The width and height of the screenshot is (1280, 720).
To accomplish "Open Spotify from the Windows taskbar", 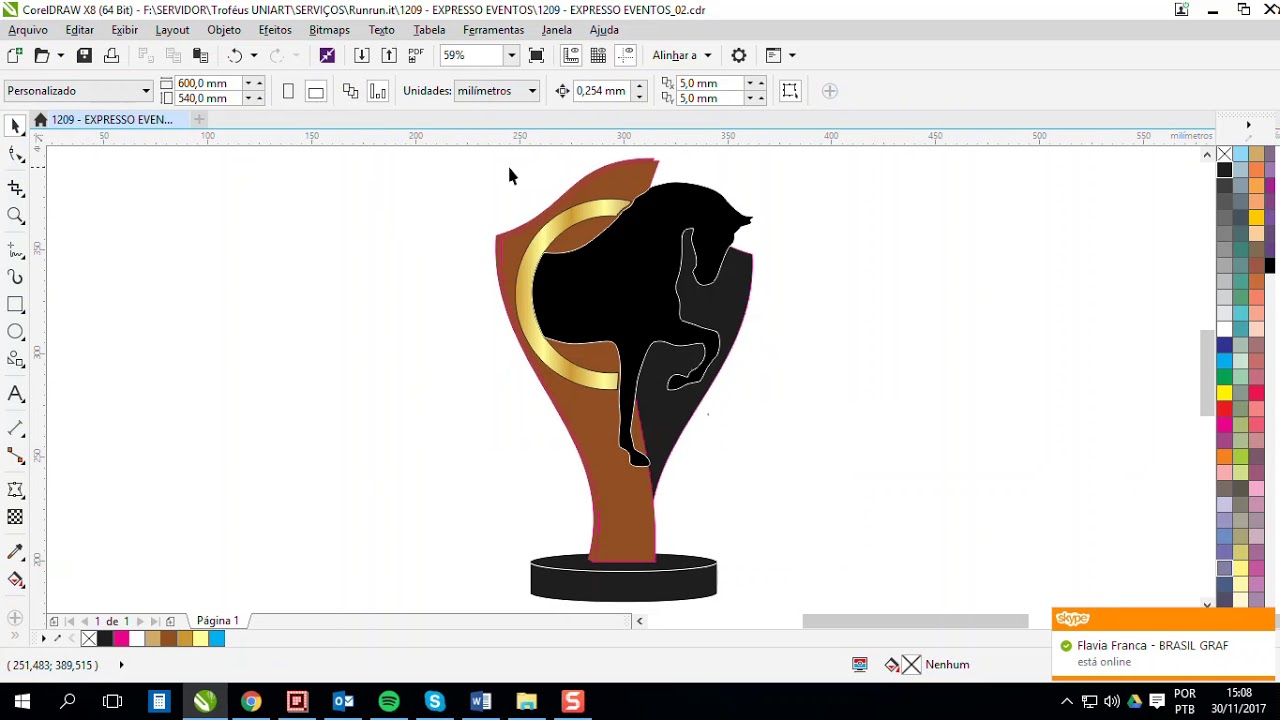I will click(389, 701).
